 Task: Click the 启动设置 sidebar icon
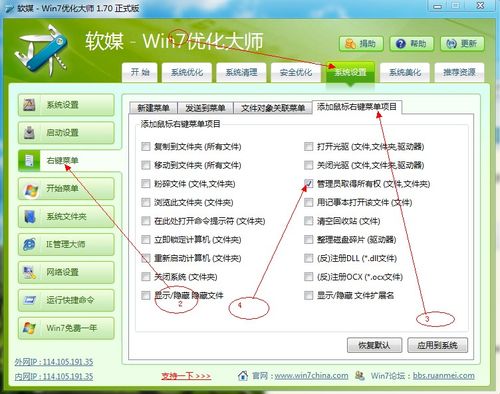click(29, 133)
